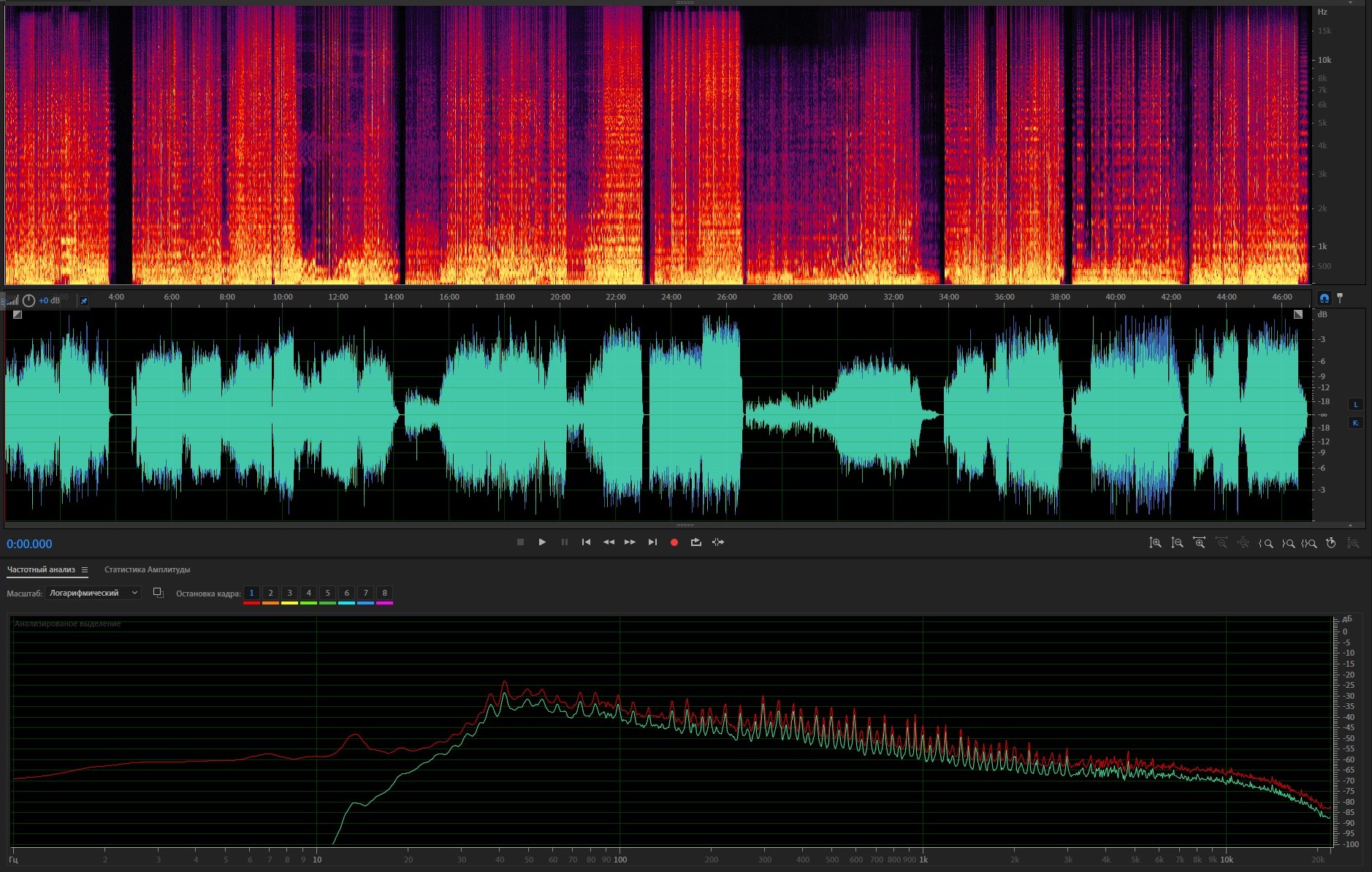1372x872 pixels.
Task: Switch to the Статистика Амплитуды tab
Action: click(147, 569)
